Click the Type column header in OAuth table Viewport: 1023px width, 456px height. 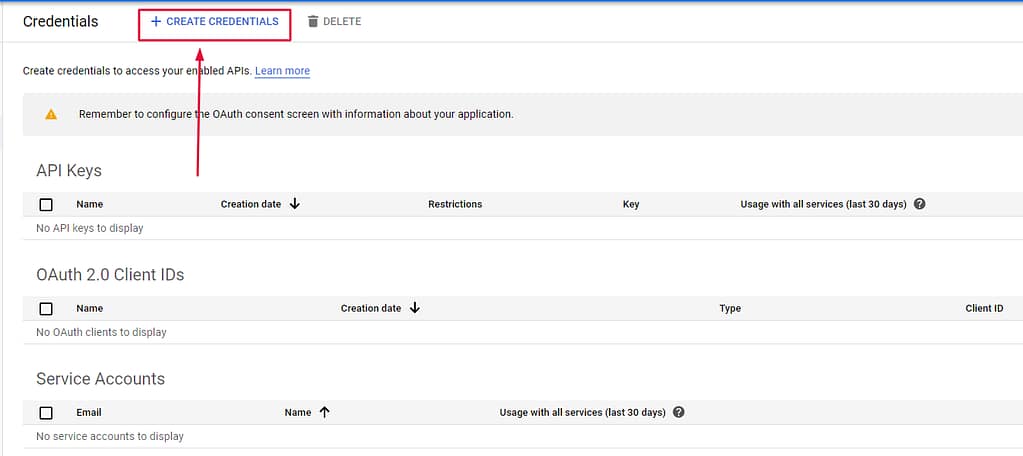(x=730, y=308)
